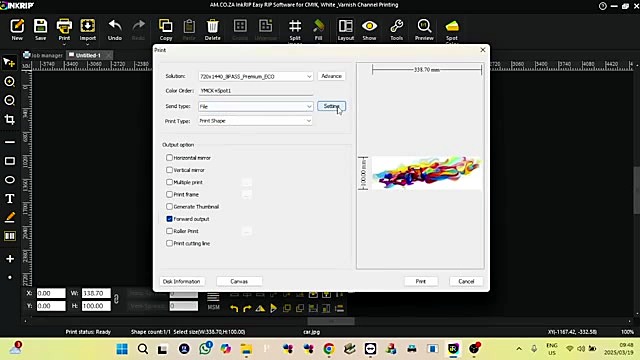Select the pencil tool in left sidebar
This screenshot has width=640, height=360.
tap(9, 218)
